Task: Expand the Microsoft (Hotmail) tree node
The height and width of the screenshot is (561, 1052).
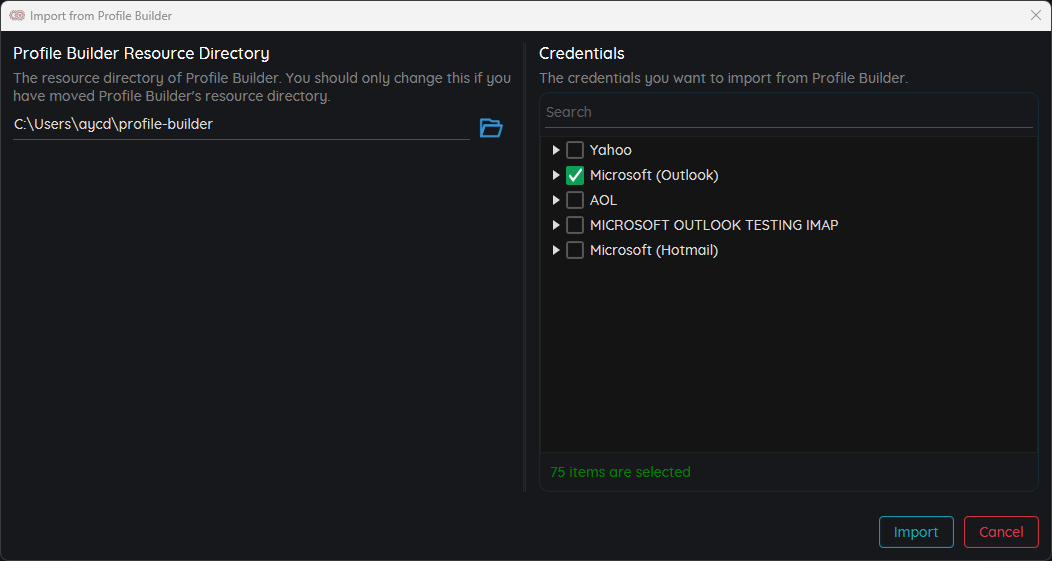Action: [x=556, y=250]
